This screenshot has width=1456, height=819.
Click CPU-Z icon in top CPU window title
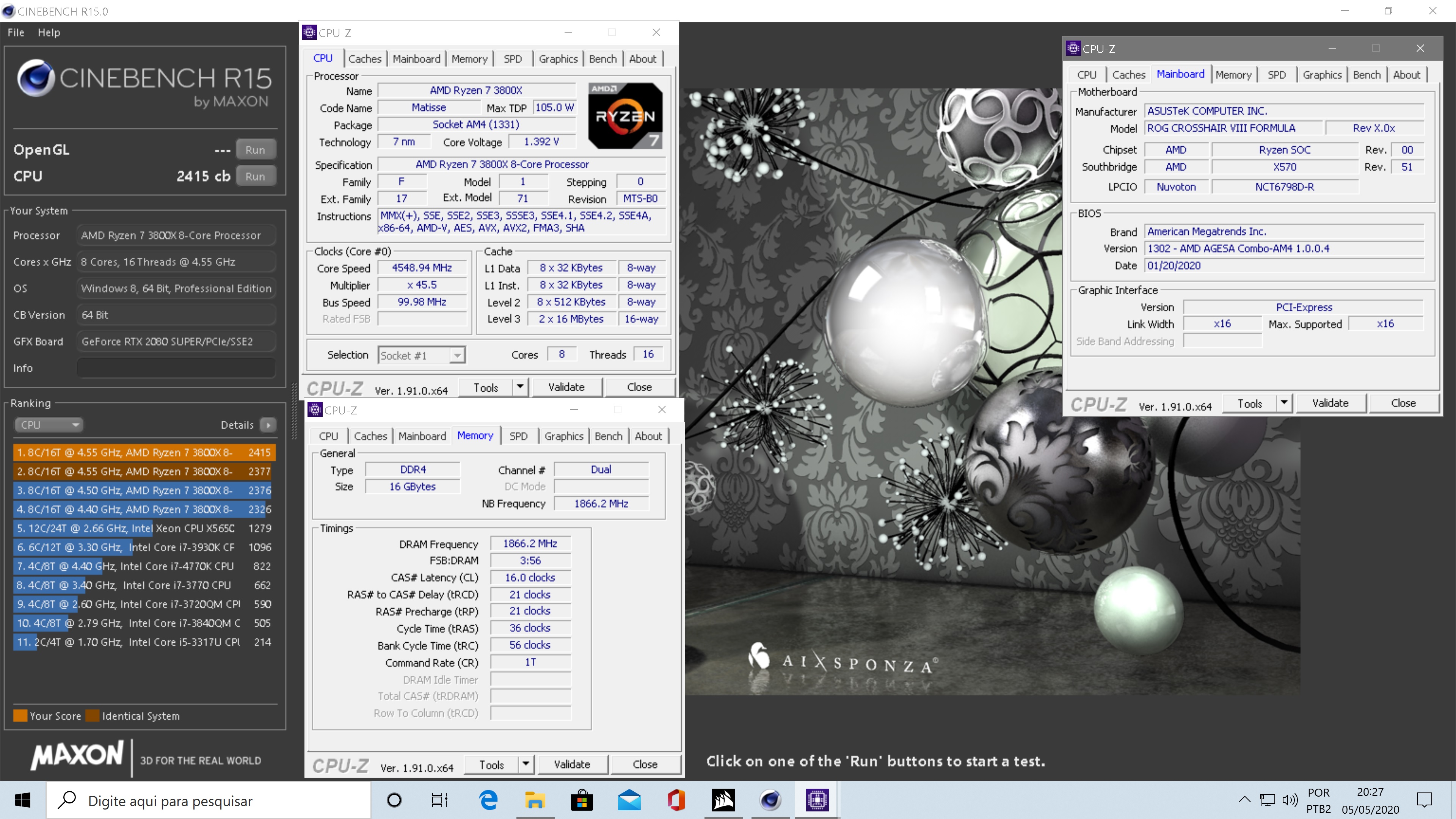tap(309, 32)
